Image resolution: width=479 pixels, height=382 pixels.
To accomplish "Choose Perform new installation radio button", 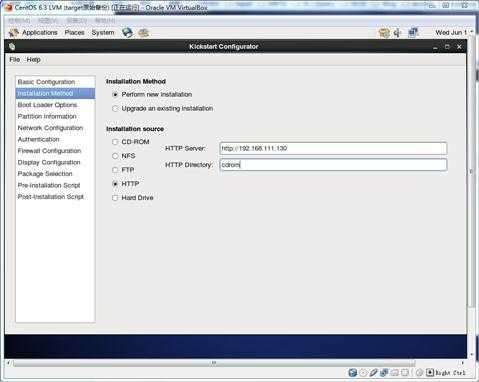I will [115, 95].
